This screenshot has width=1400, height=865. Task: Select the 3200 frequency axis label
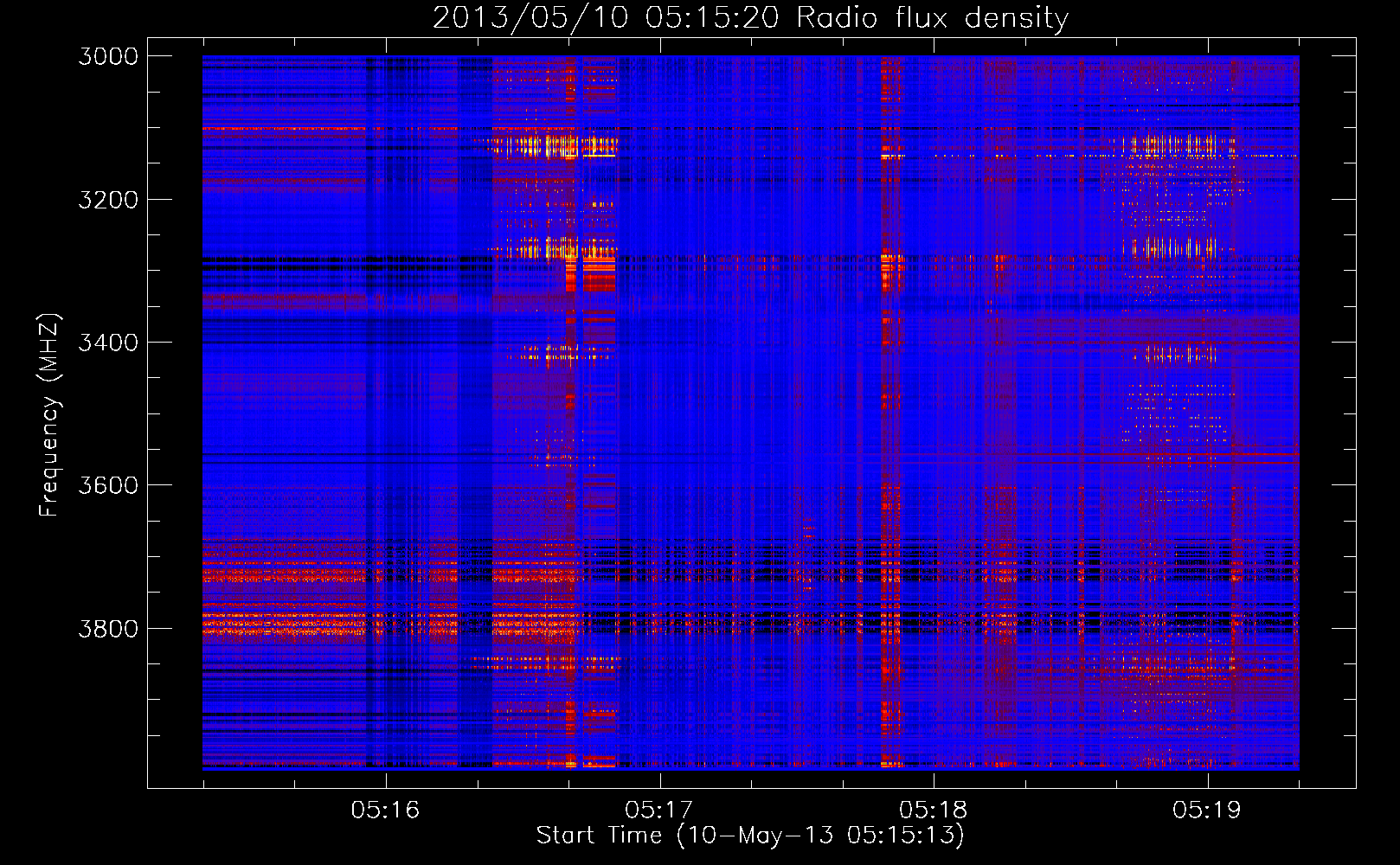(x=108, y=200)
